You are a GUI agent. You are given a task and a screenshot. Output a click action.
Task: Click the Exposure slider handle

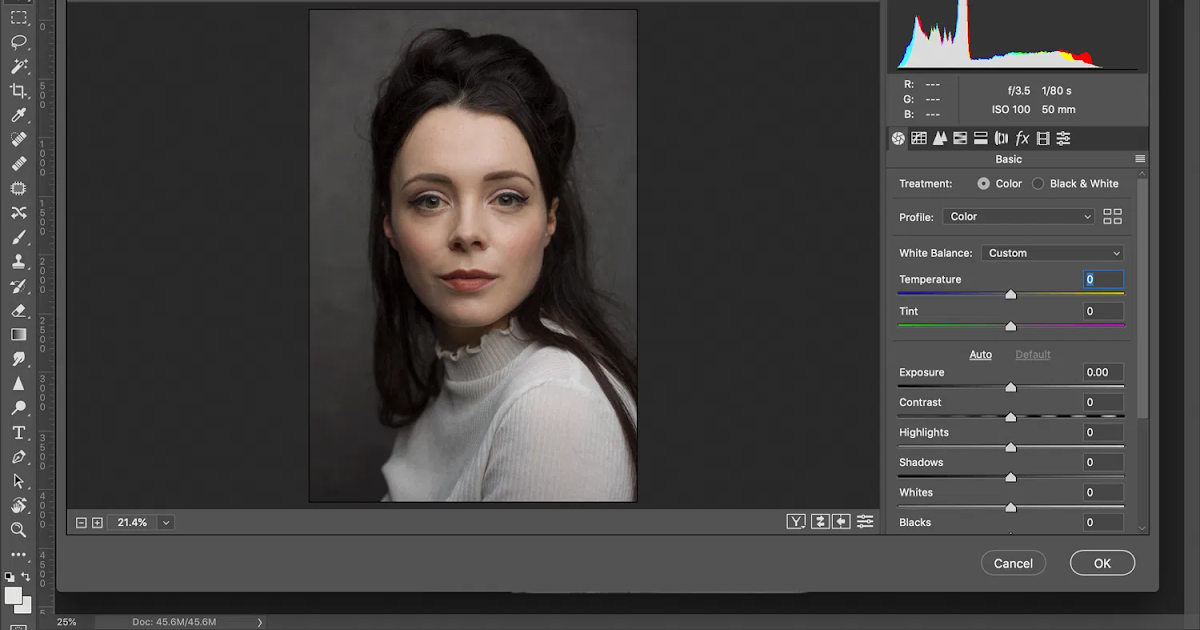pos(1010,387)
